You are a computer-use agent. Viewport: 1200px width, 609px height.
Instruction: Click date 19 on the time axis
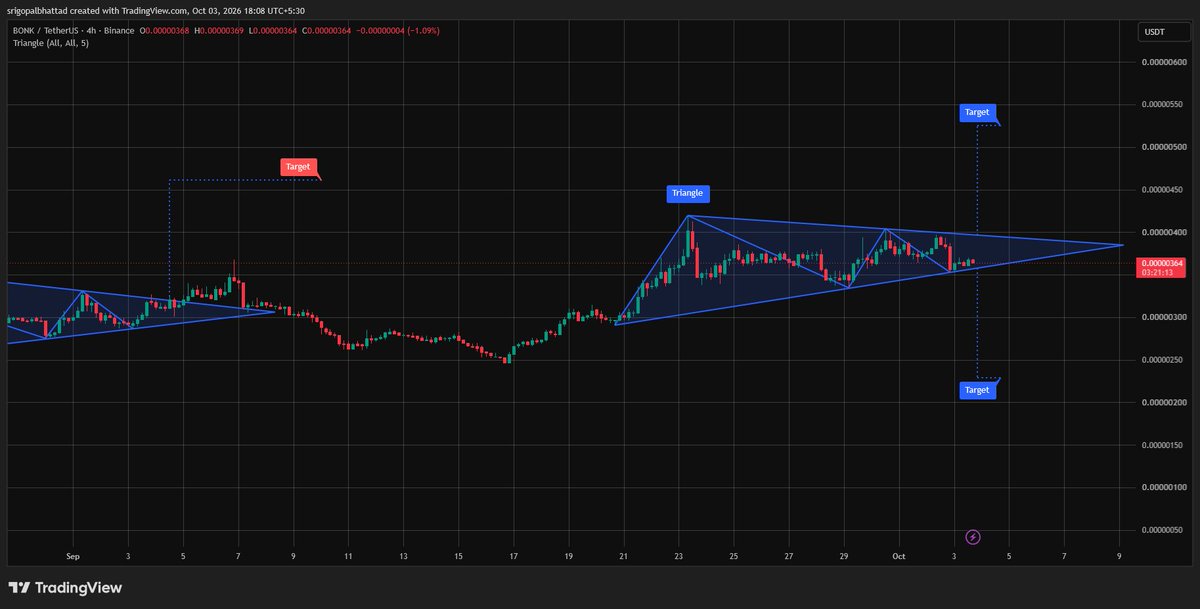click(x=568, y=555)
